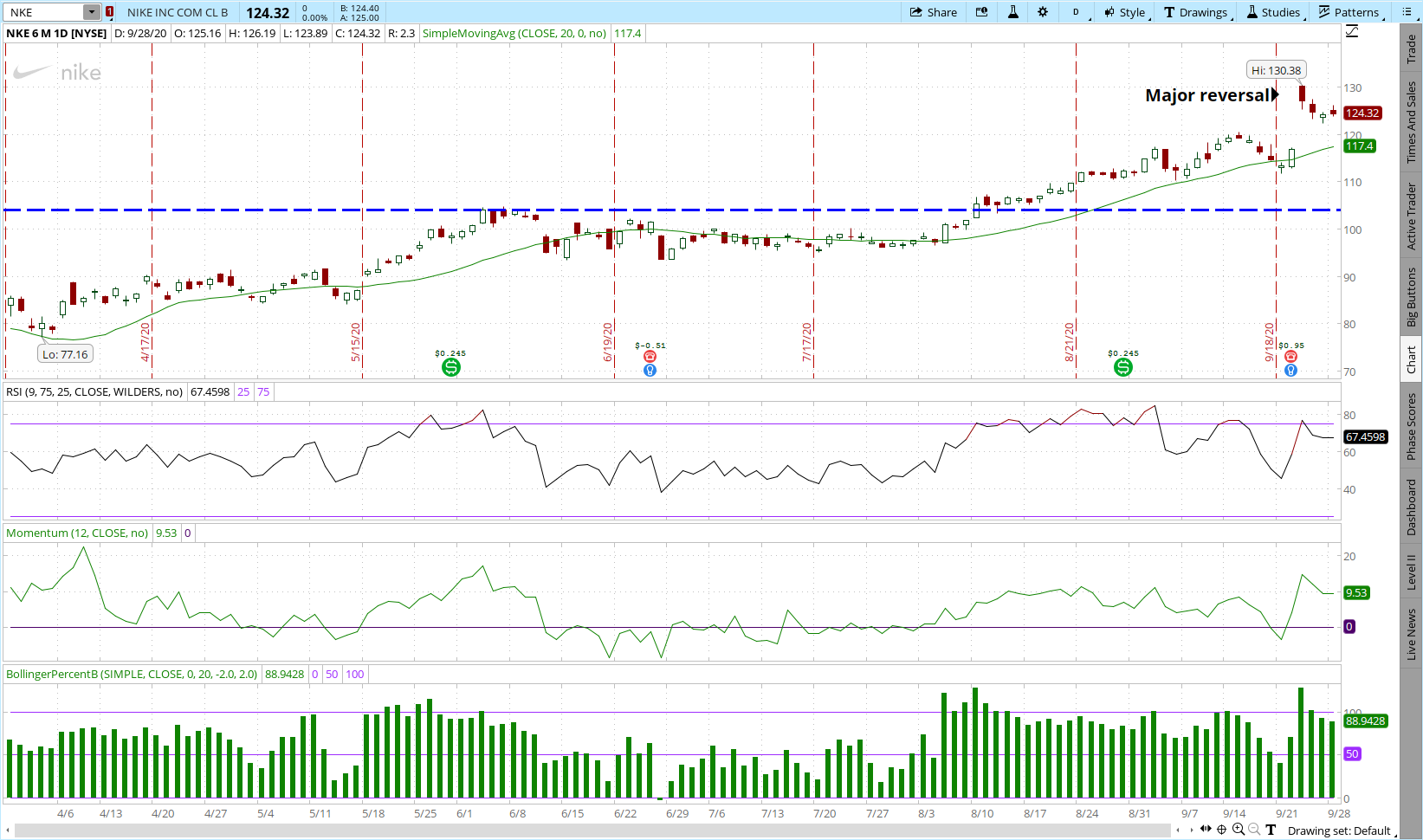Click the blue lightbulb icon near June 19
The width and height of the screenshot is (1423, 840).
[x=650, y=371]
